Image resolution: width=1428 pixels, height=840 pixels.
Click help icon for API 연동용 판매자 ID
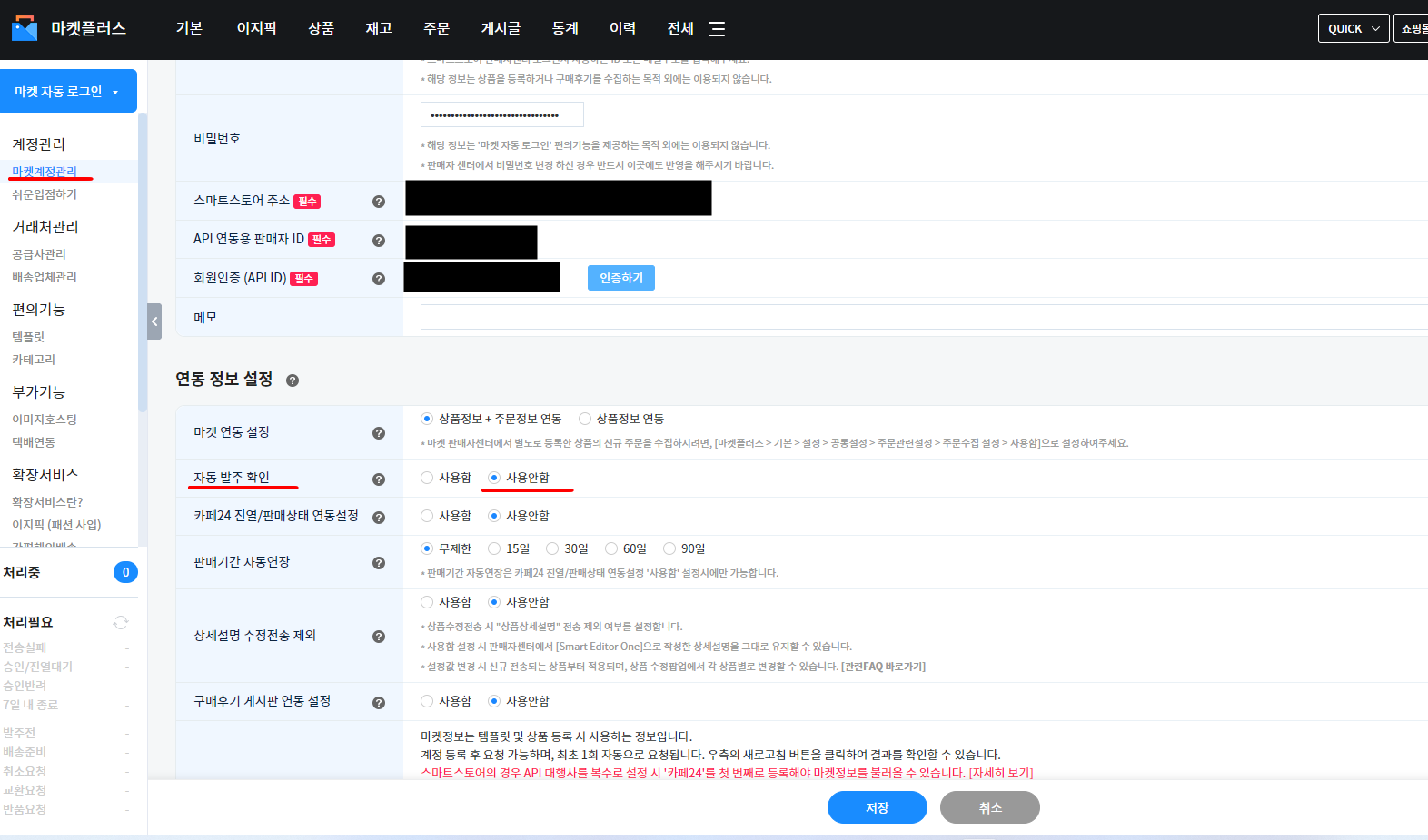coord(379,241)
